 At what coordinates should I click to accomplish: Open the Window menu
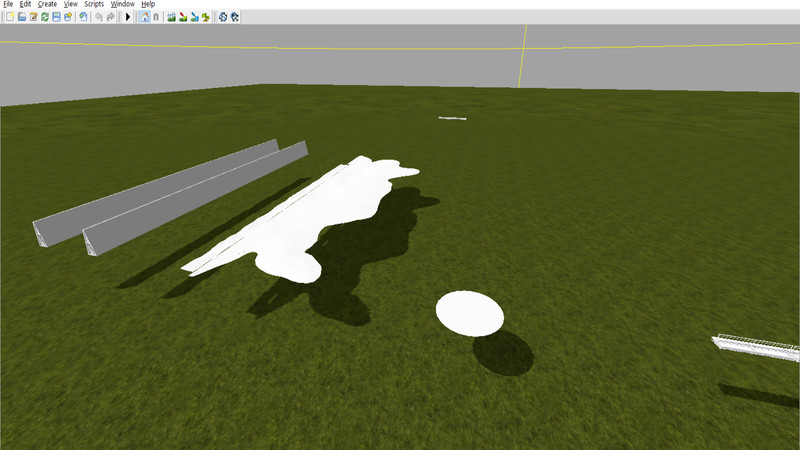coord(122,4)
